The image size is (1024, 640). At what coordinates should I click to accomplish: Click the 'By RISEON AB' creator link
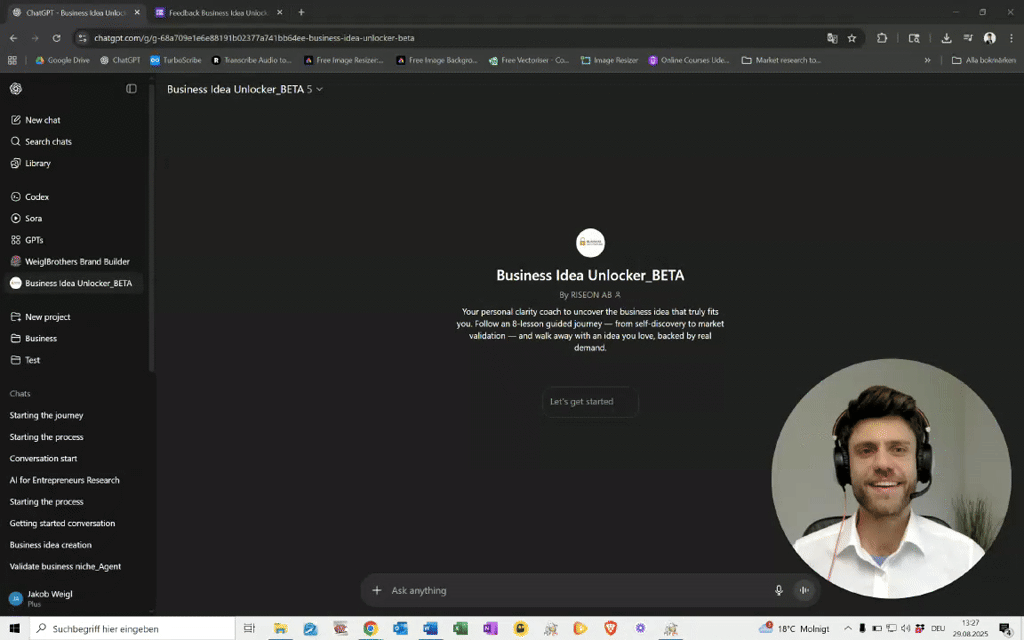point(590,295)
